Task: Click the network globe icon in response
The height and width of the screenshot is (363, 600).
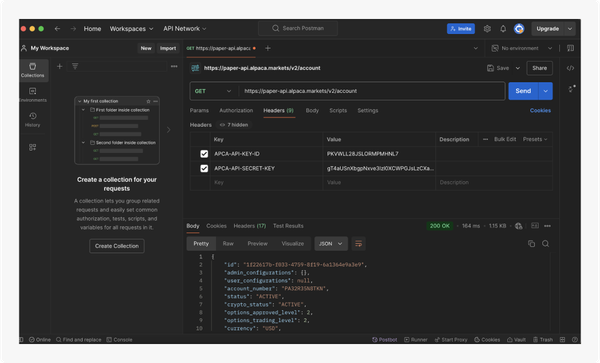Action: tap(518, 226)
